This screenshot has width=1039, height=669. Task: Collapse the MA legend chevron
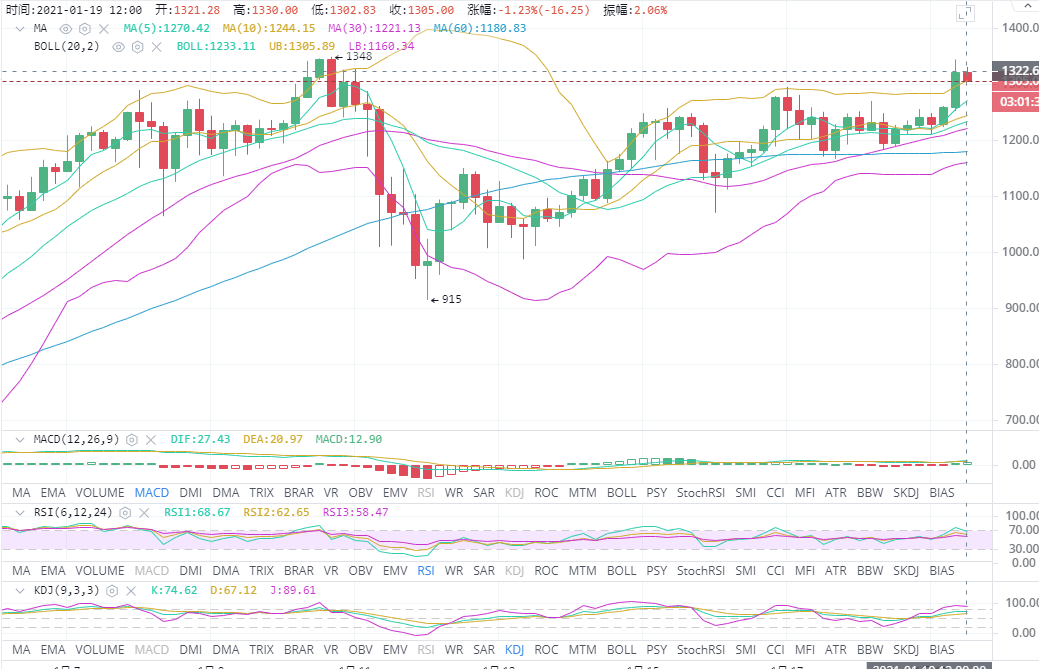tap(20, 28)
